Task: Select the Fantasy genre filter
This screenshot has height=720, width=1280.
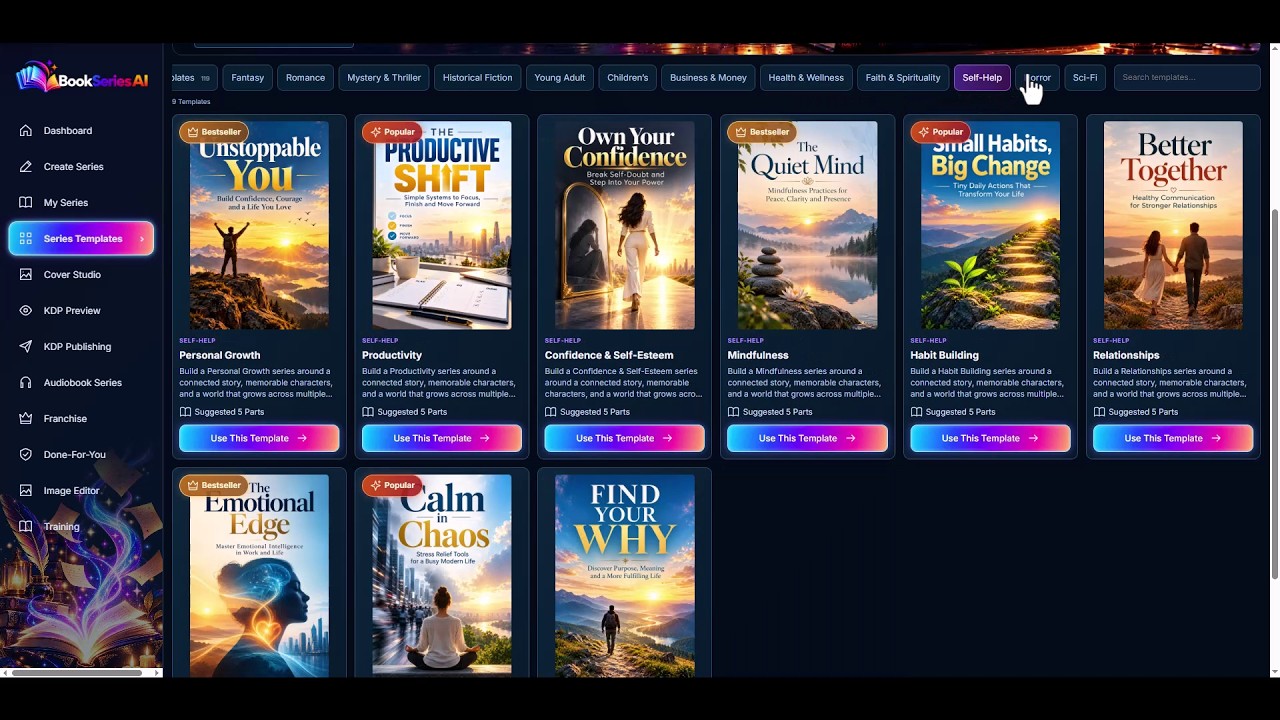Action: (248, 78)
